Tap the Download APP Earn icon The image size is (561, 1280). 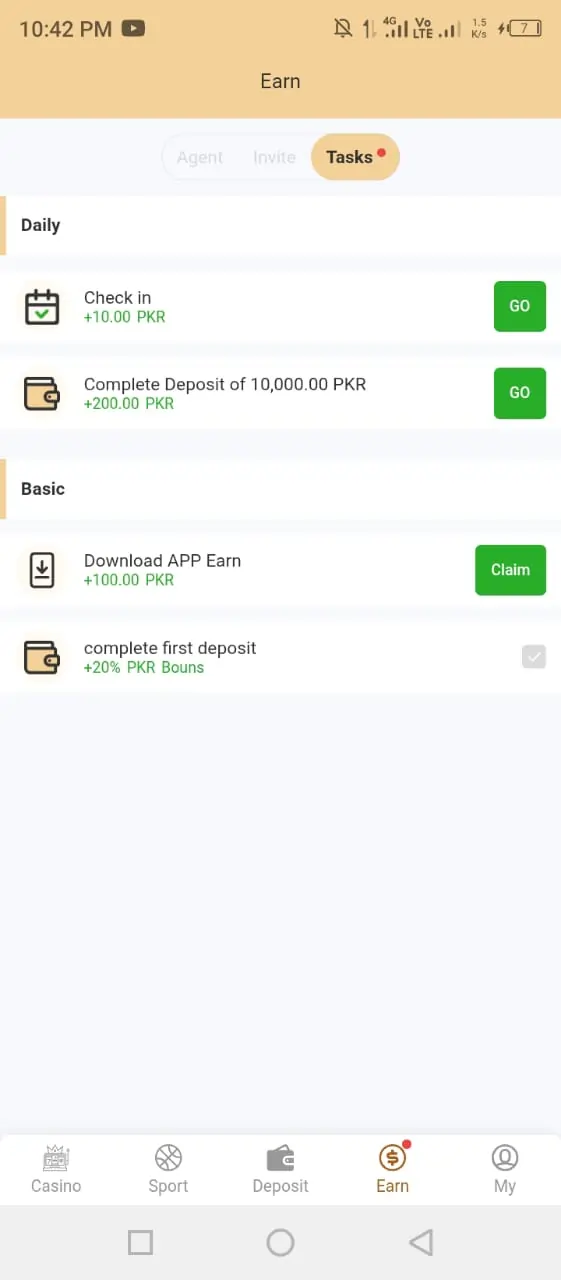(x=42, y=570)
